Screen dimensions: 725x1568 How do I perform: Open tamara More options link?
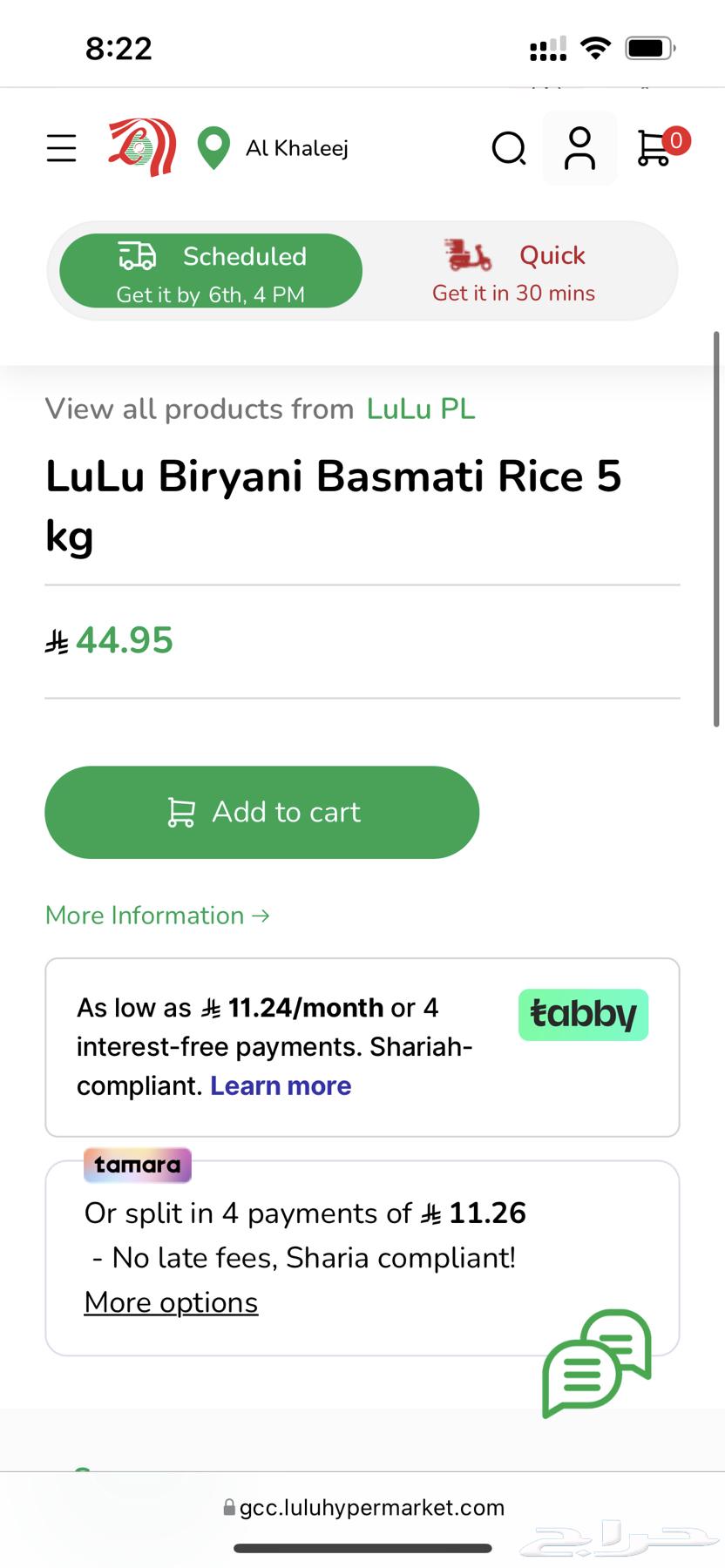pyautogui.click(x=171, y=1302)
